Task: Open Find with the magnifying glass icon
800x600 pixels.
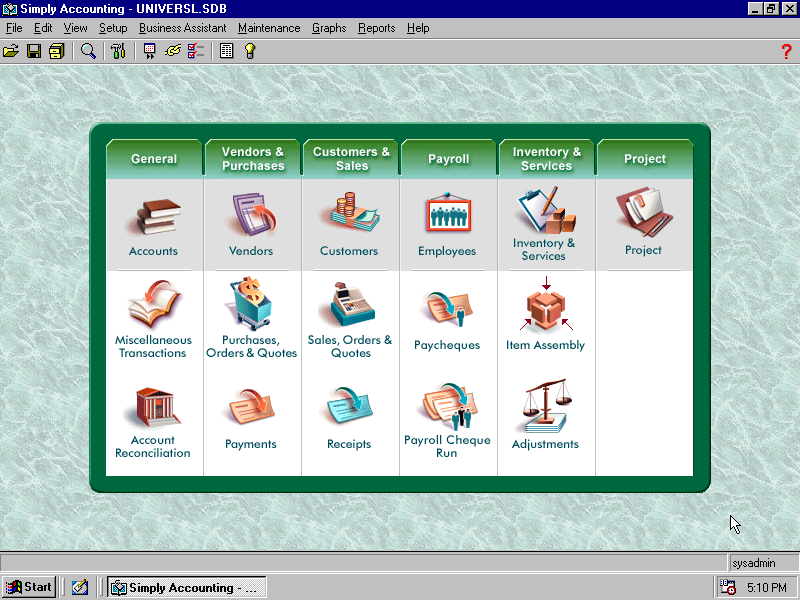Action: (88, 51)
